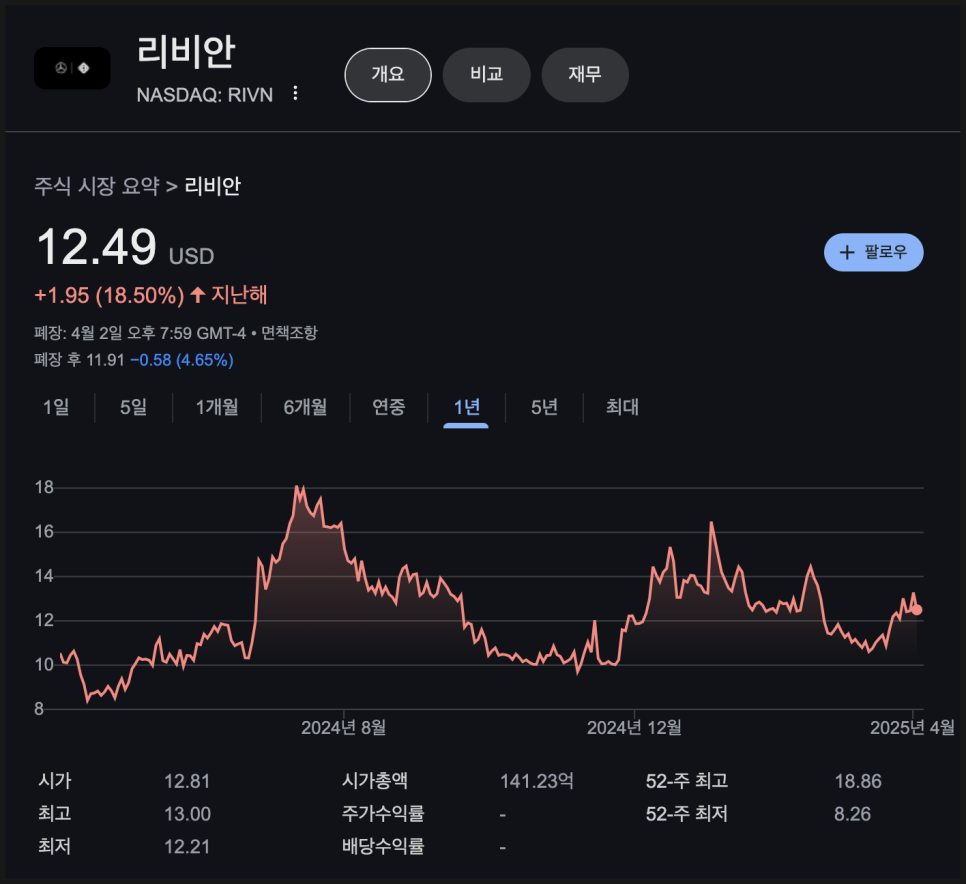Click the 2025년 4월 axis label

tap(912, 728)
